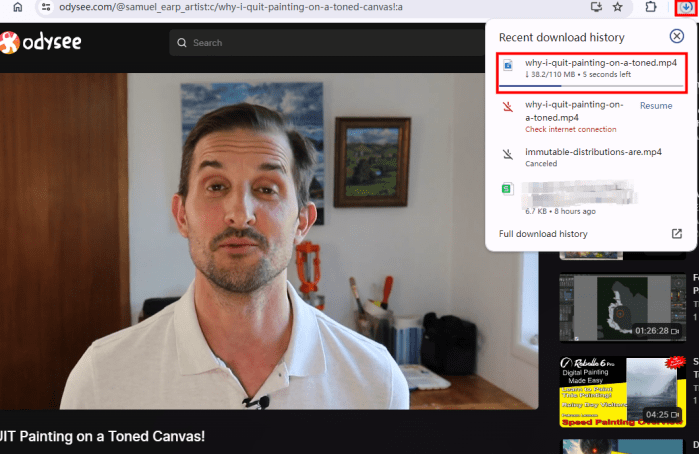Open site information icon in address bar
The image size is (699, 454).
[x=46, y=7]
